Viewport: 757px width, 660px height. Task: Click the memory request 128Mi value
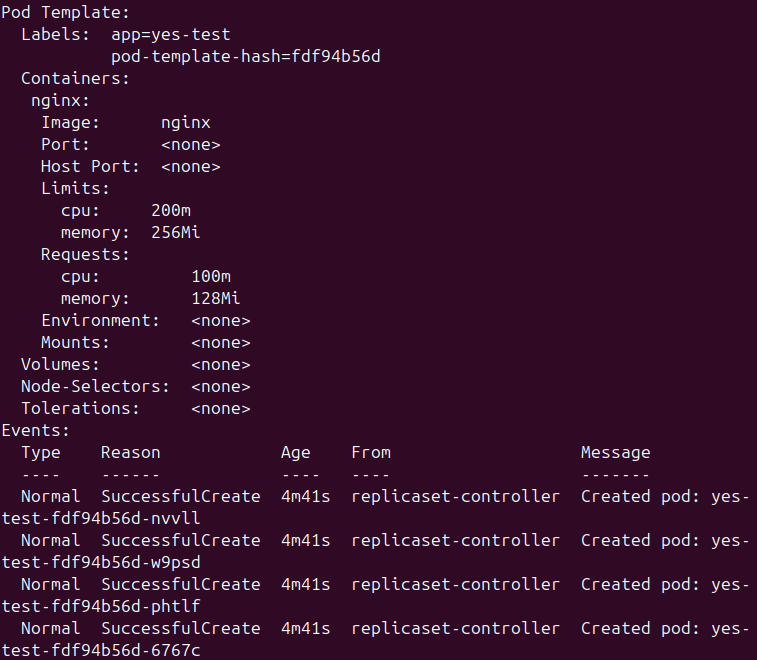pyautogui.click(x=216, y=298)
